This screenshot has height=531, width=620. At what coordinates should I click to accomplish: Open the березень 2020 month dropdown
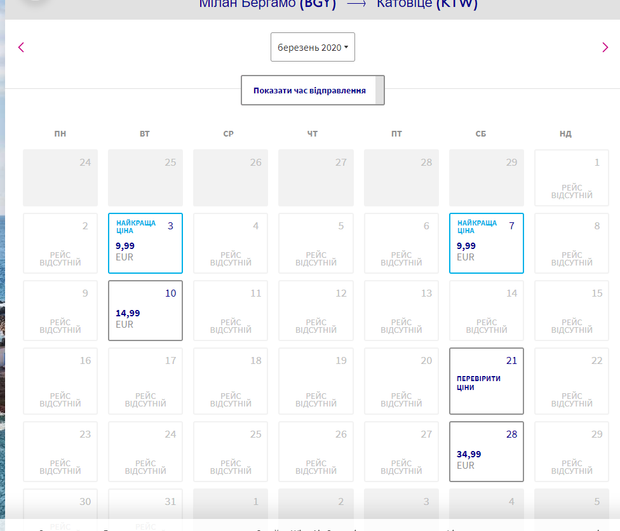coord(312,47)
